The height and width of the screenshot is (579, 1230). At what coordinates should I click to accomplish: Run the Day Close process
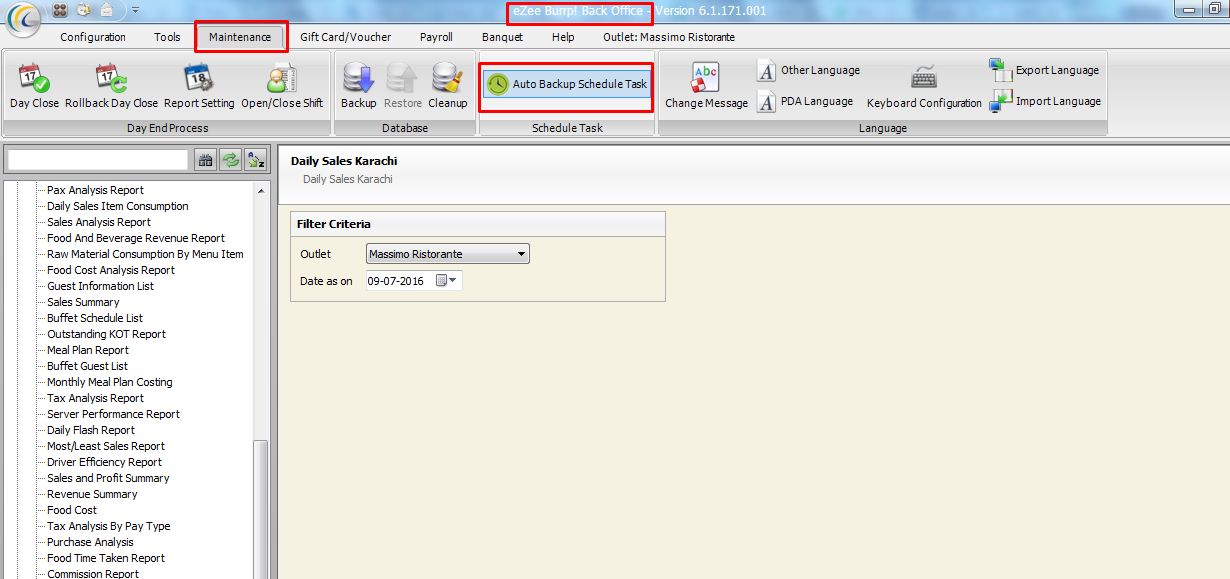(34, 86)
